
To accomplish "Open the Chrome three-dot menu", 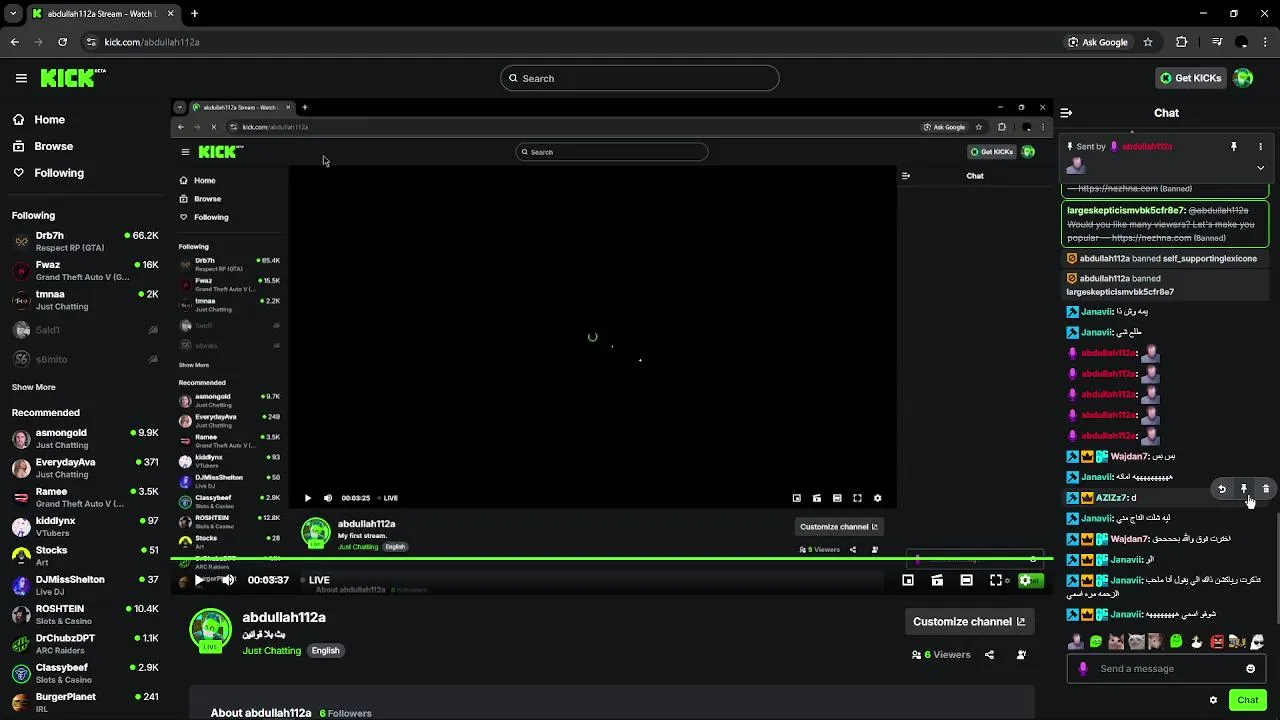I will click(x=1266, y=42).
